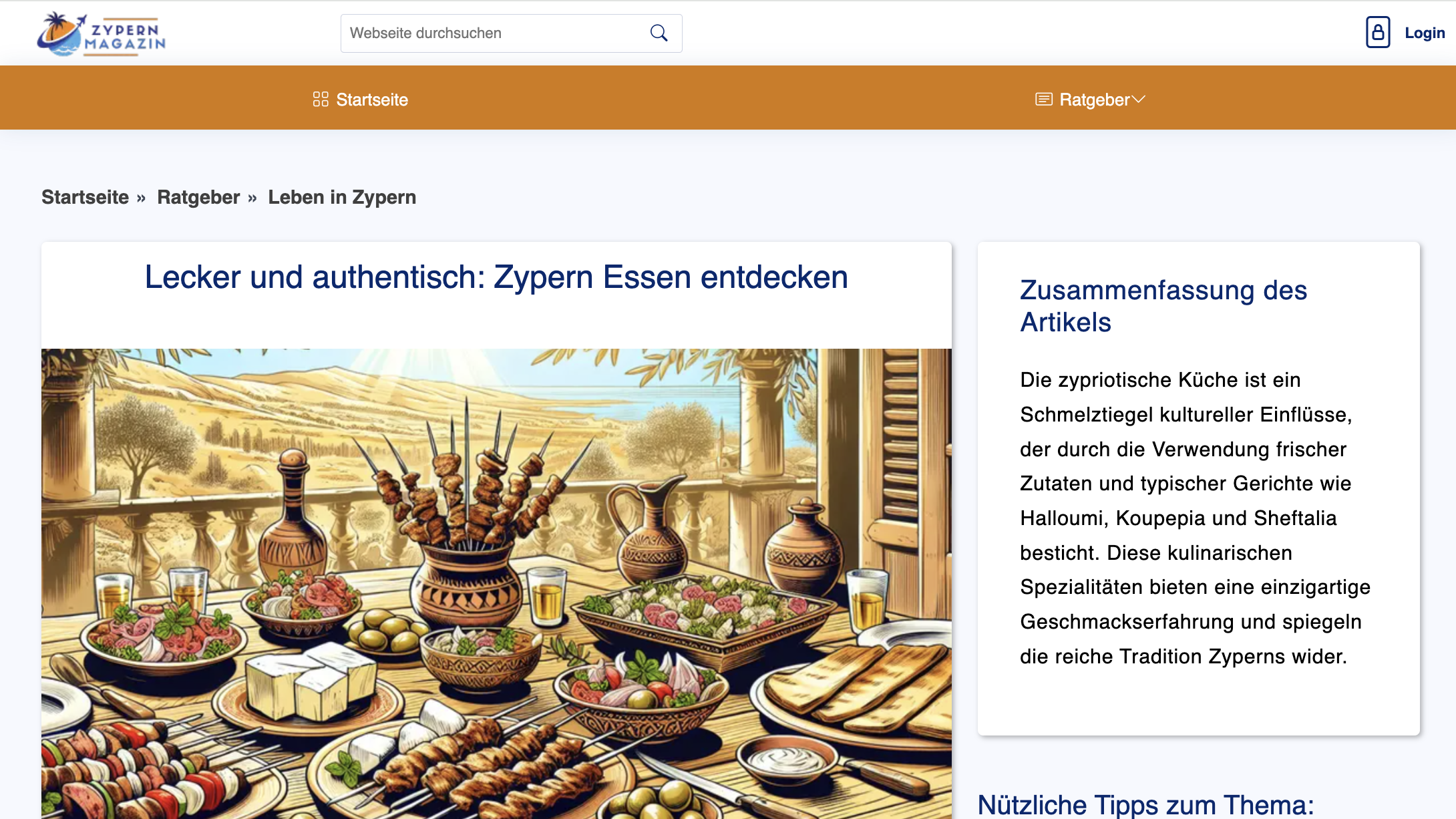Click the Startseite breadcrumb link
The height and width of the screenshot is (819, 1456).
click(x=85, y=197)
